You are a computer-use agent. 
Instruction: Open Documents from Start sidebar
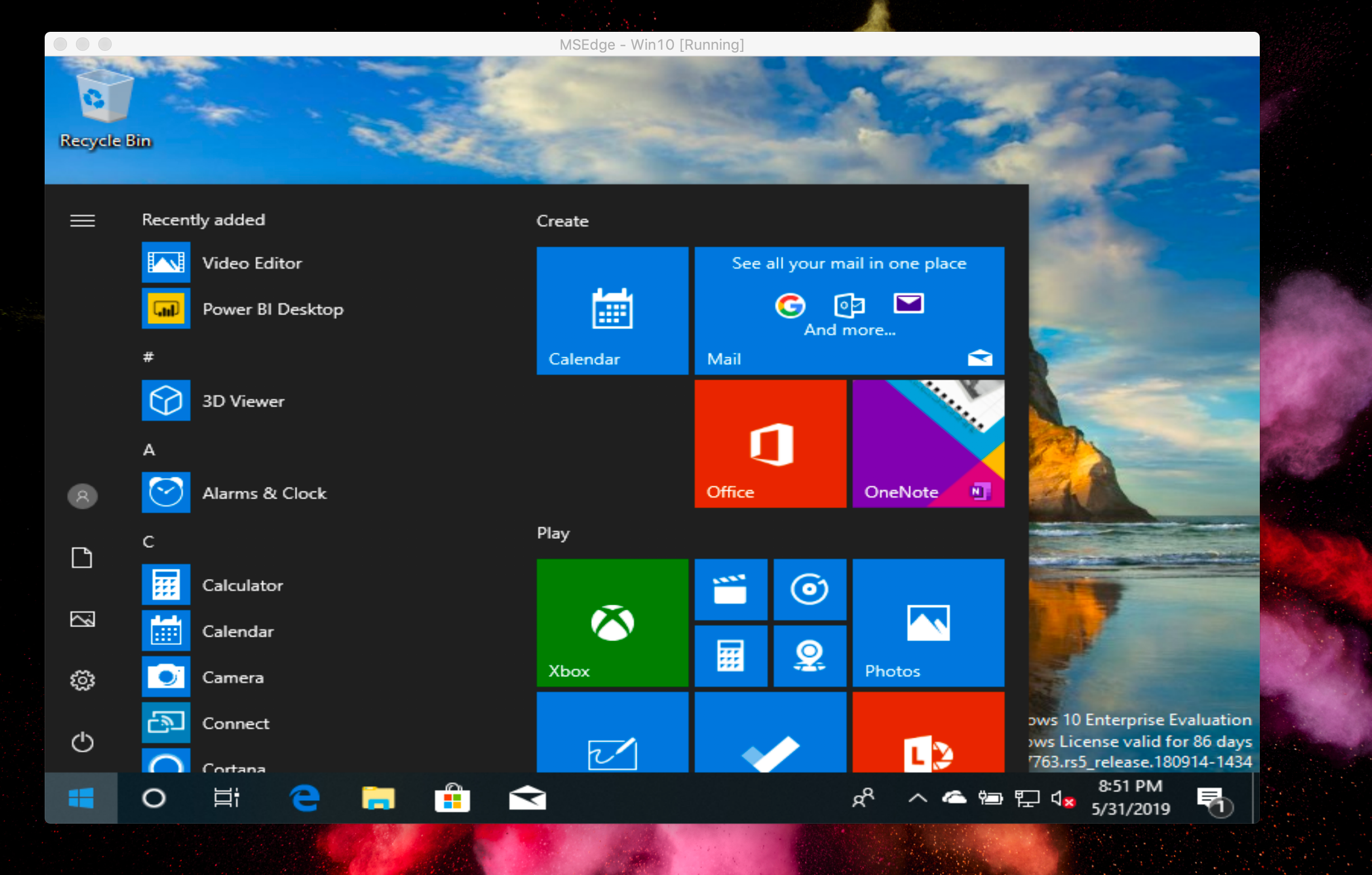82,558
